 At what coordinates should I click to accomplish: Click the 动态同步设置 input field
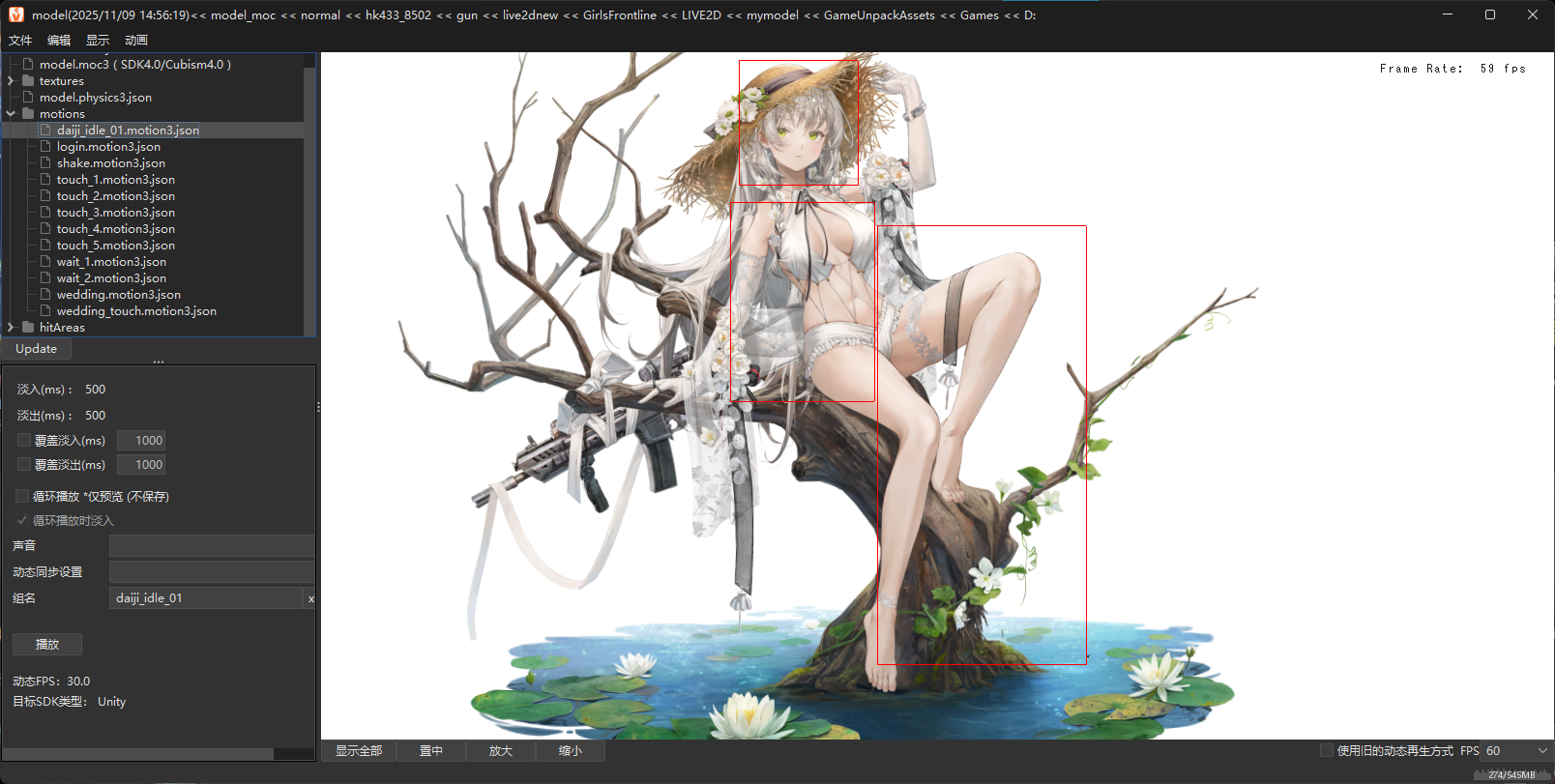tap(211, 571)
